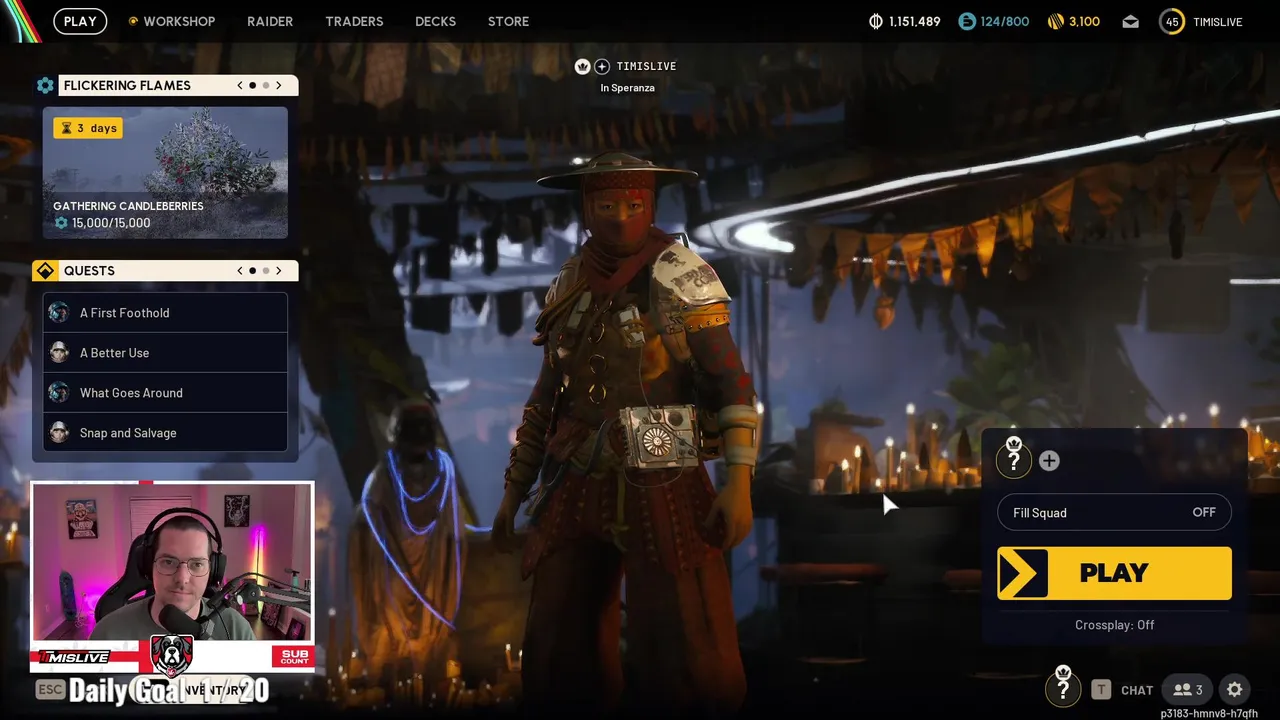Click the trader portrait beside What Goes Around

point(59,393)
